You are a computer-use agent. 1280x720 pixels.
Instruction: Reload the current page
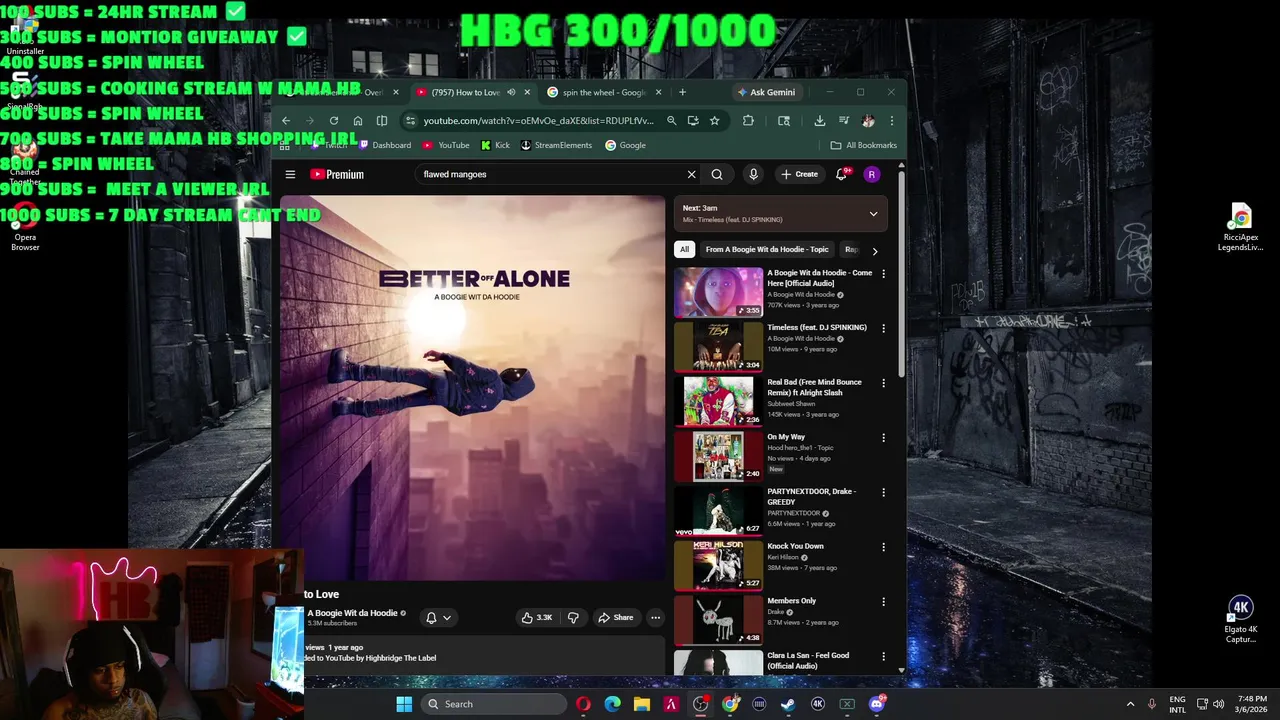click(x=334, y=120)
